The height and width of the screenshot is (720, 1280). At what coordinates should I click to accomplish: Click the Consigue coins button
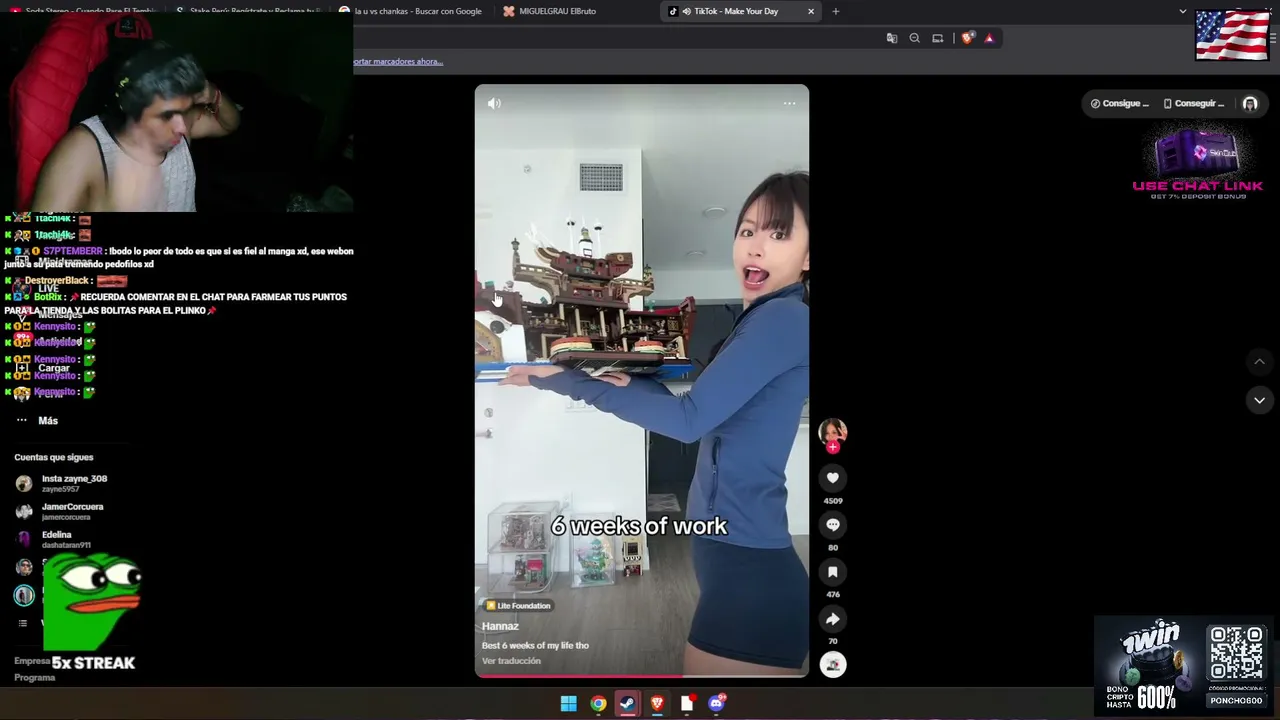[x=1120, y=103]
